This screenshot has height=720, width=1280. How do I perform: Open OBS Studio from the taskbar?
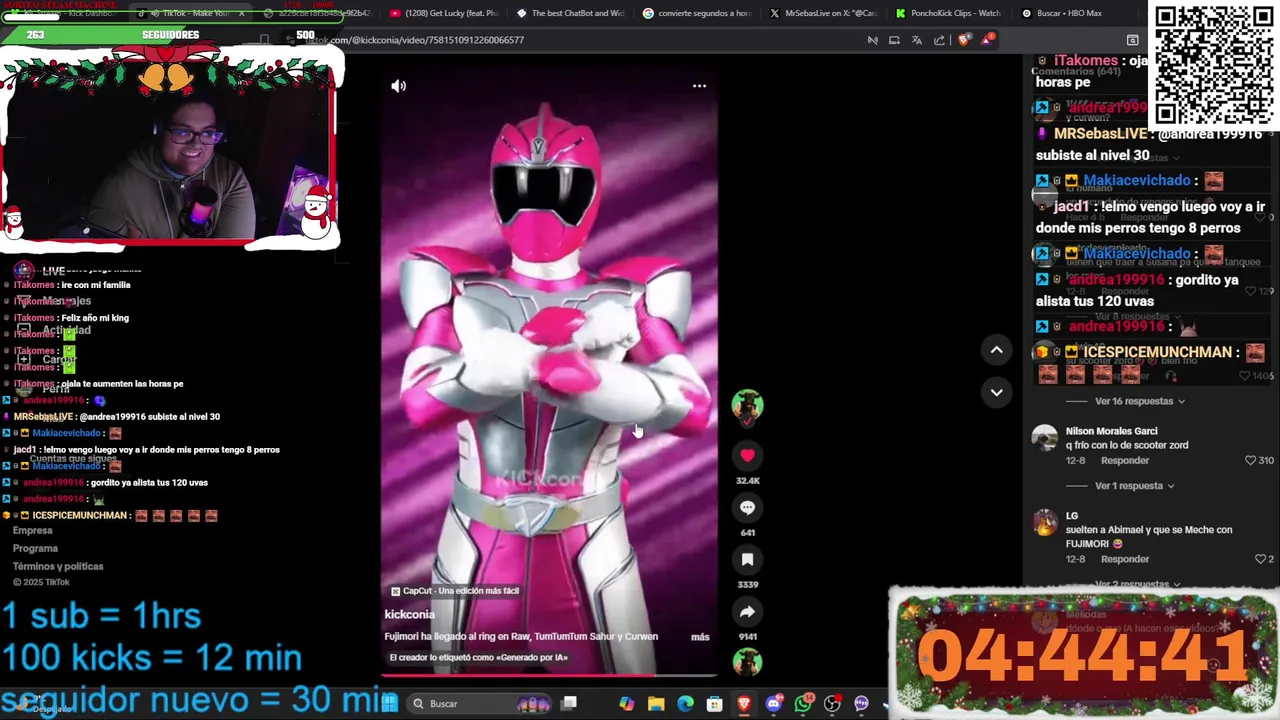832,704
